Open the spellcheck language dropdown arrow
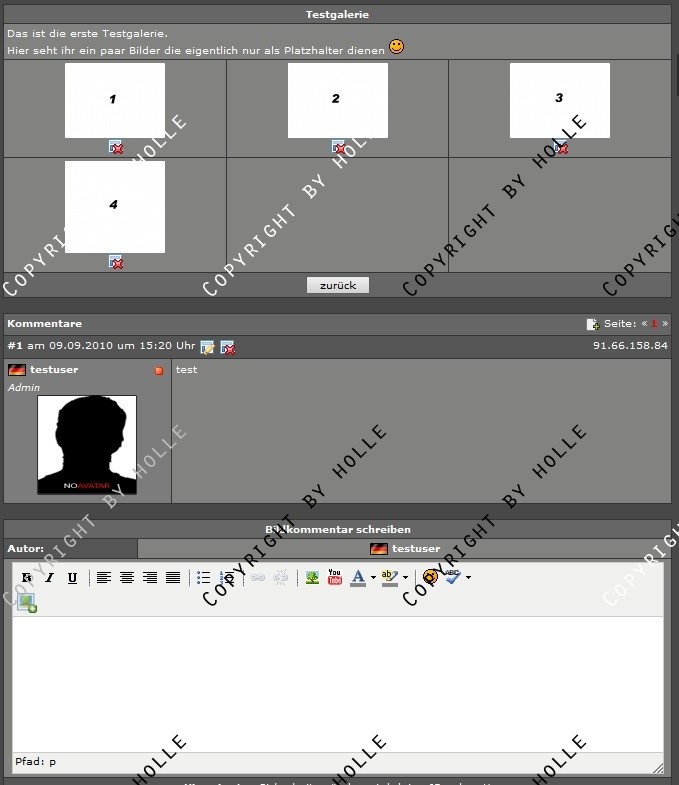The height and width of the screenshot is (785, 679). 468,578
